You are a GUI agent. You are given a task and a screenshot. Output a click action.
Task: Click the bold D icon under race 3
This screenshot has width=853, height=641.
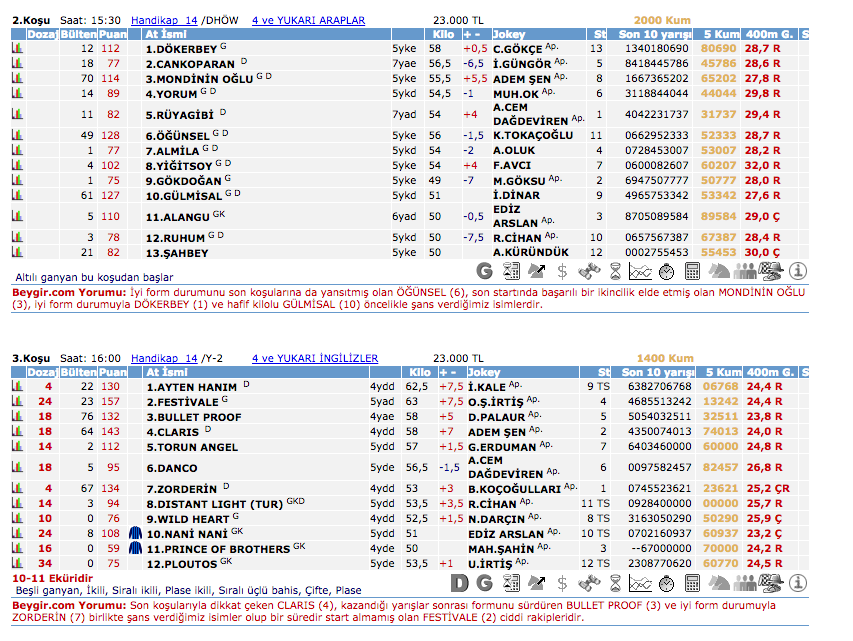(x=459, y=583)
